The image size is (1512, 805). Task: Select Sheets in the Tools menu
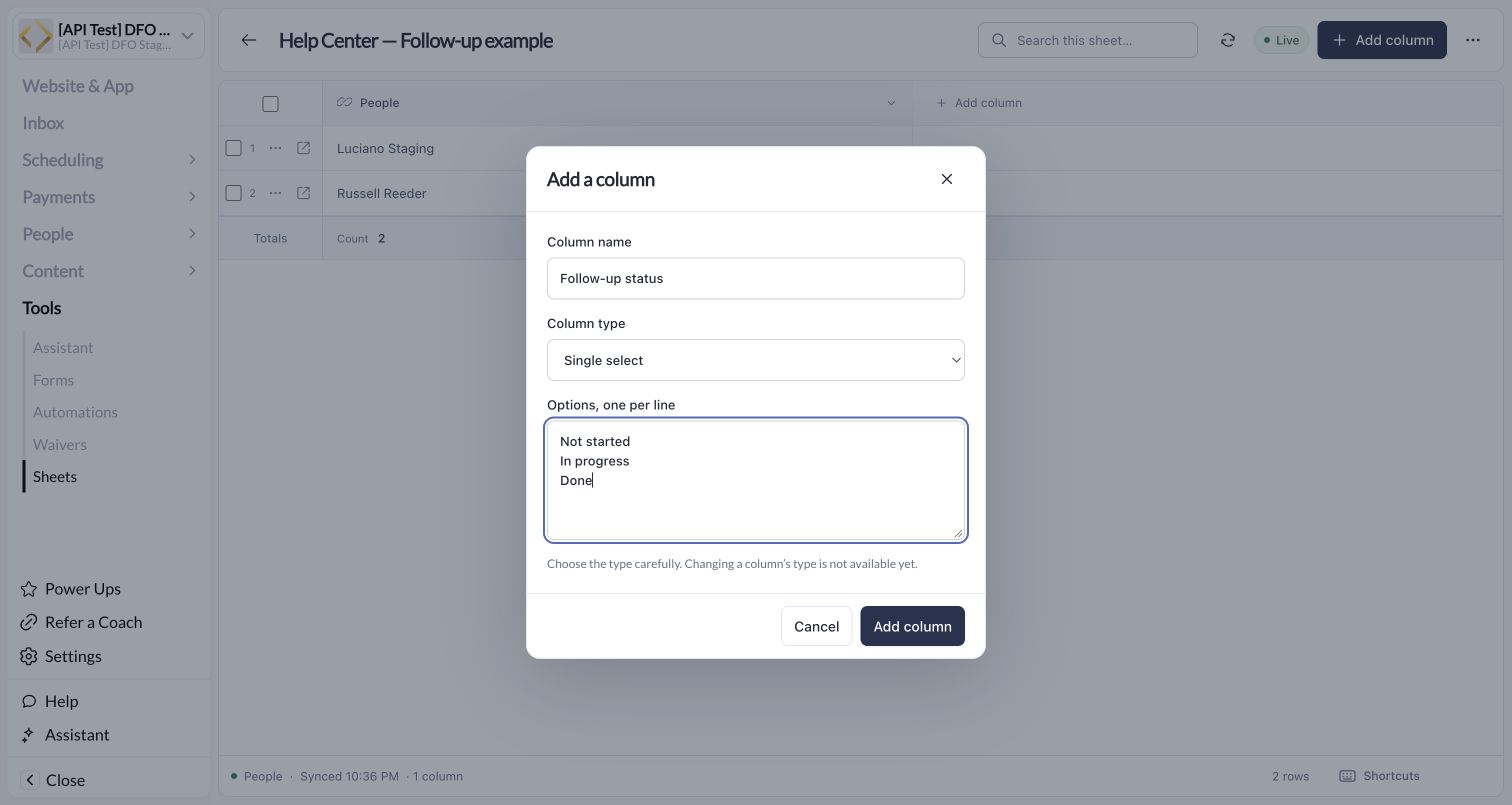point(55,477)
